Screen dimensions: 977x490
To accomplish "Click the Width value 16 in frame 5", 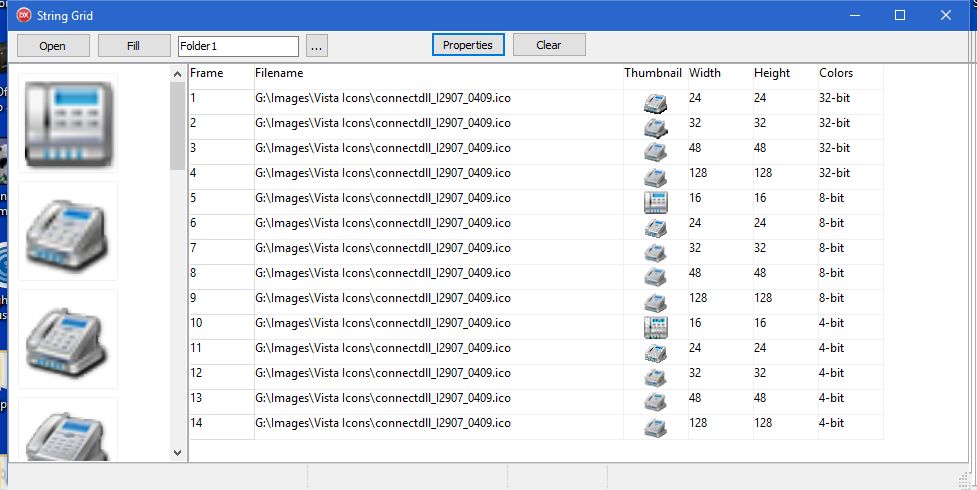I will pos(720,202).
